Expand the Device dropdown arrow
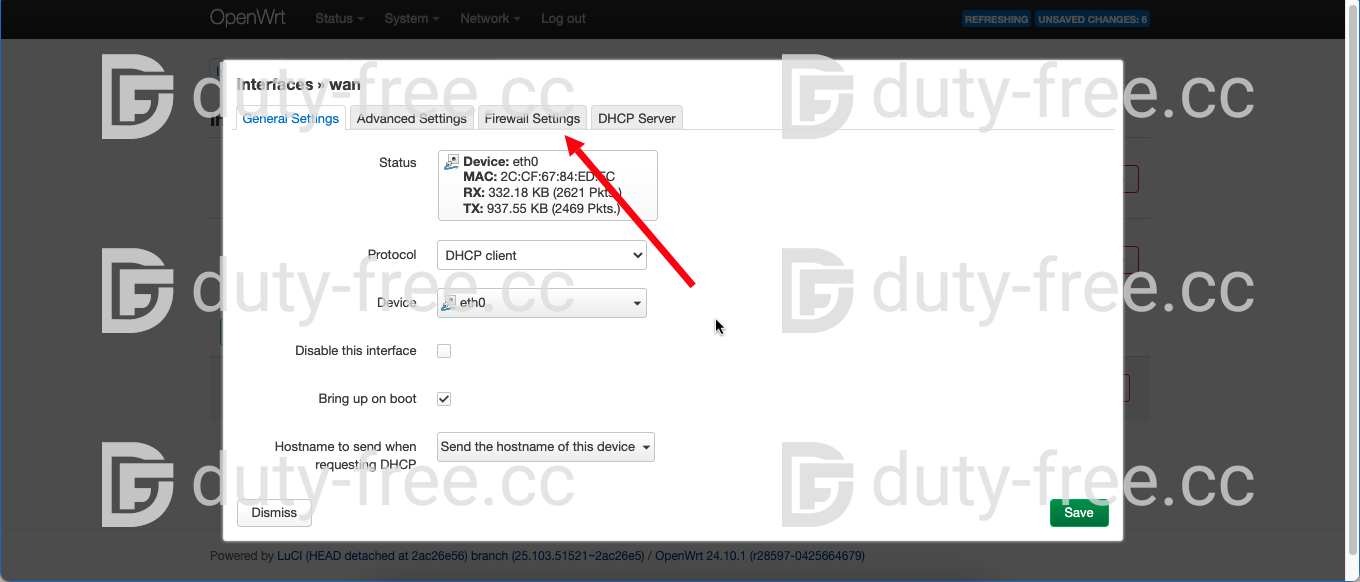This screenshot has width=1360, height=582. coord(637,304)
